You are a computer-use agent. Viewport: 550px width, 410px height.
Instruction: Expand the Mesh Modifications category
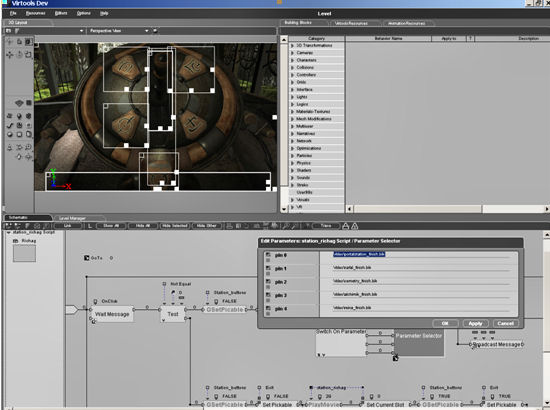click(292, 119)
